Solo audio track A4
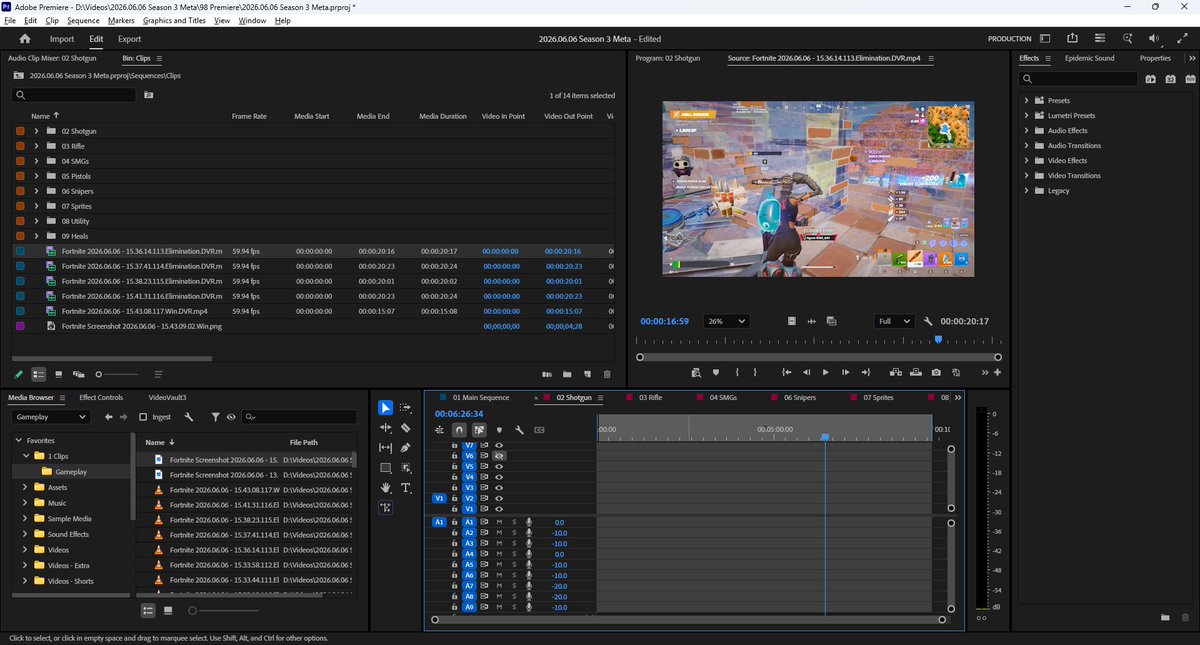 pos(514,554)
